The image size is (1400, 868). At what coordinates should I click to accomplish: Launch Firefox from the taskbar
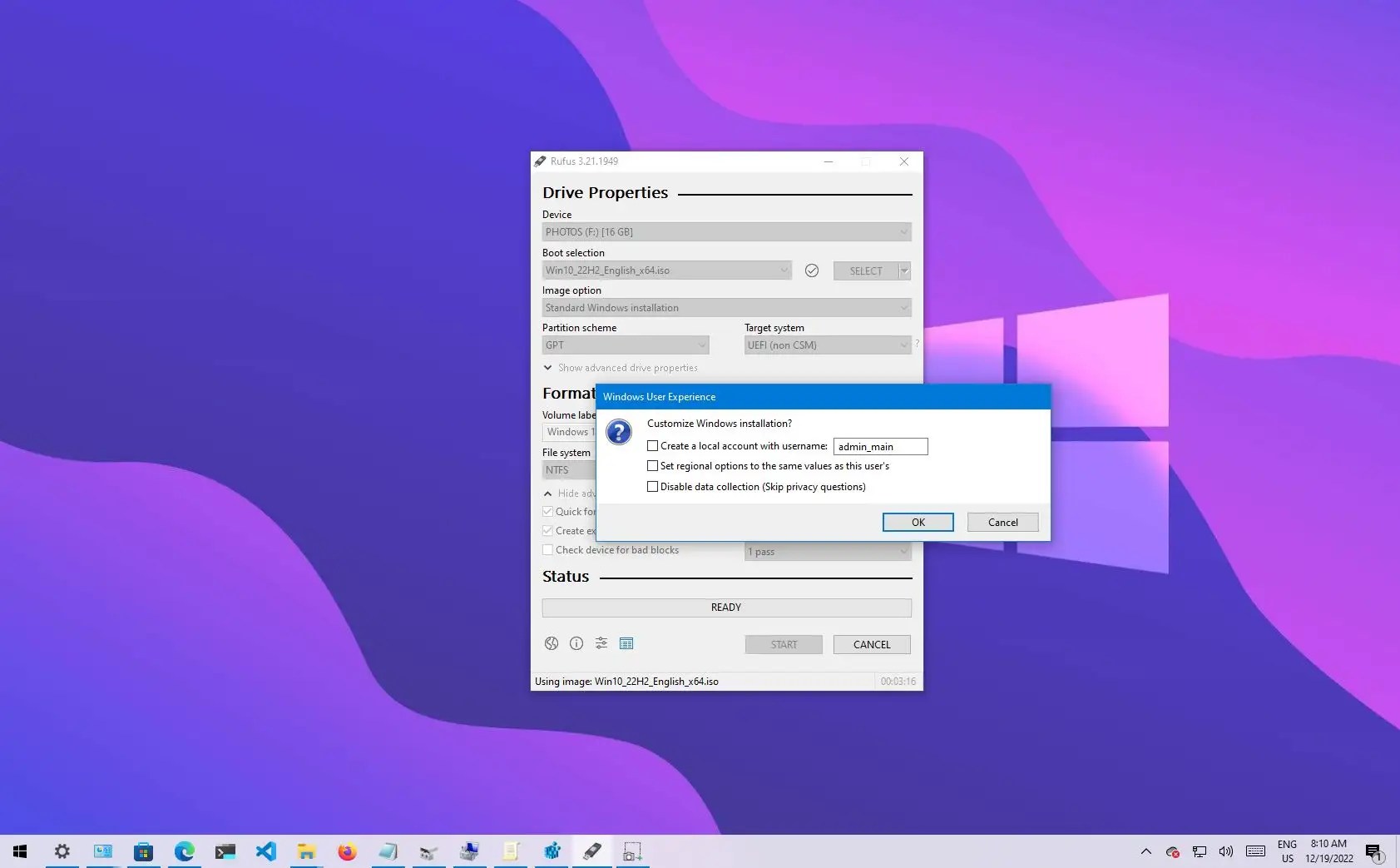(347, 851)
